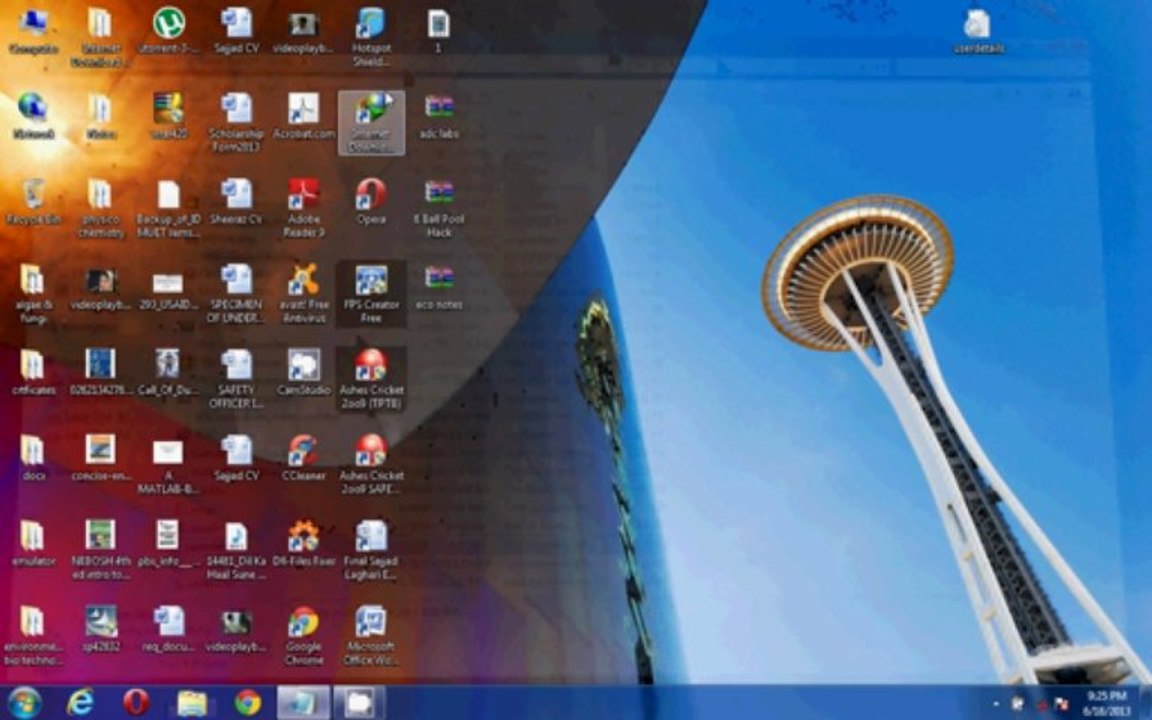Image resolution: width=1152 pixels, height=720 pixels.
Task: Select the emulator folder
Action: pyautogui.click(x=33, y=542)
